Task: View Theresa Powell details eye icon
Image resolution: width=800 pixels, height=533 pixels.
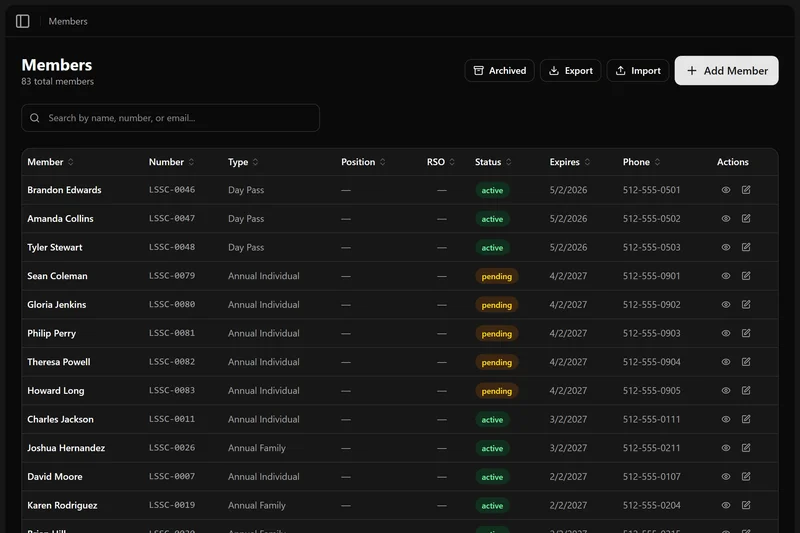Action: tap(726, 362)
